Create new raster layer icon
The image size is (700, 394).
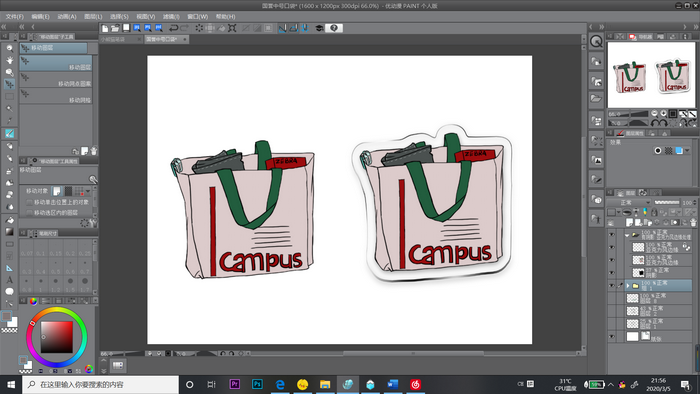629,222
